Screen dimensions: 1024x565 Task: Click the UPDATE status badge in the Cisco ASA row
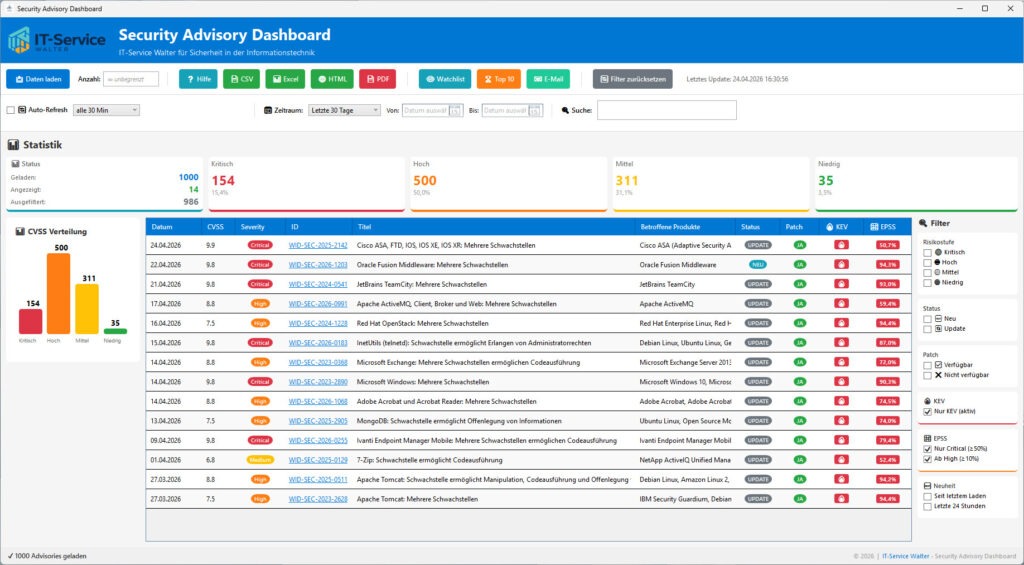pos(758,245)
